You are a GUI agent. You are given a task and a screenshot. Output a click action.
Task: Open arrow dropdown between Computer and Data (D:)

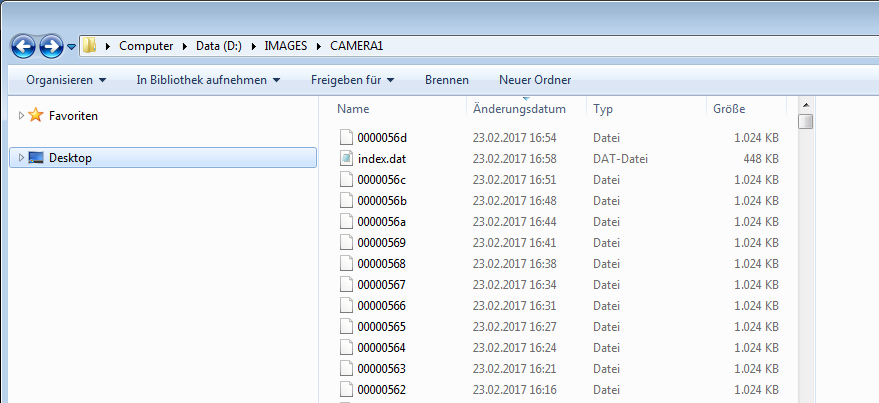pyautogui.click(x=185, y=47)
